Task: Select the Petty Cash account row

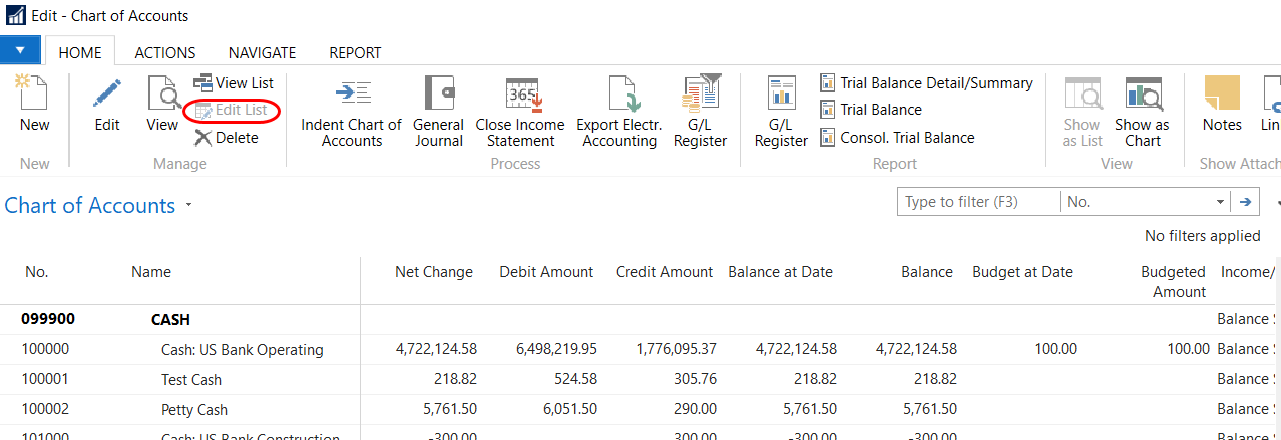Action: tap(194, 409)
